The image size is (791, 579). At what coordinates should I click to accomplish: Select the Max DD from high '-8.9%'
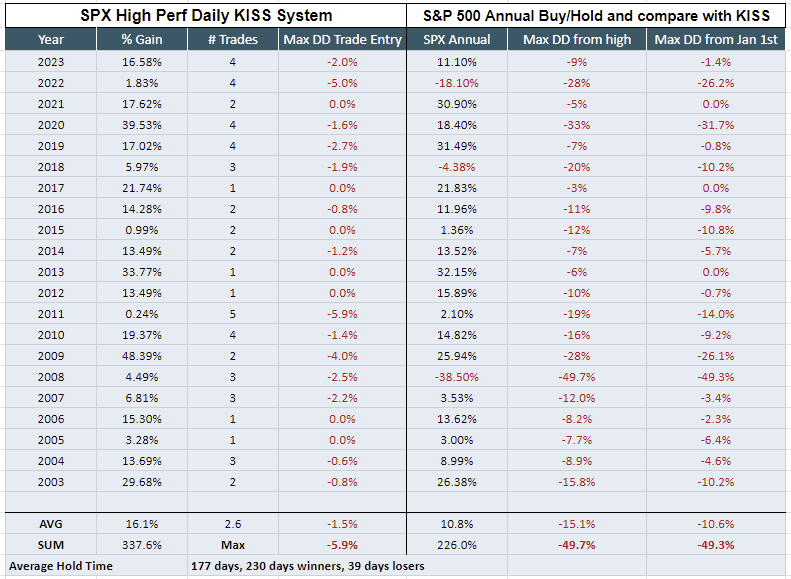(x=577, y=461)
